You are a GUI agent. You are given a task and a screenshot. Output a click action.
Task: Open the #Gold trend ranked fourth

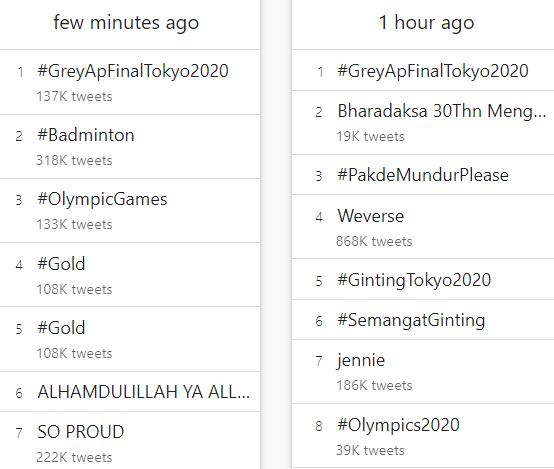[61, 264]
